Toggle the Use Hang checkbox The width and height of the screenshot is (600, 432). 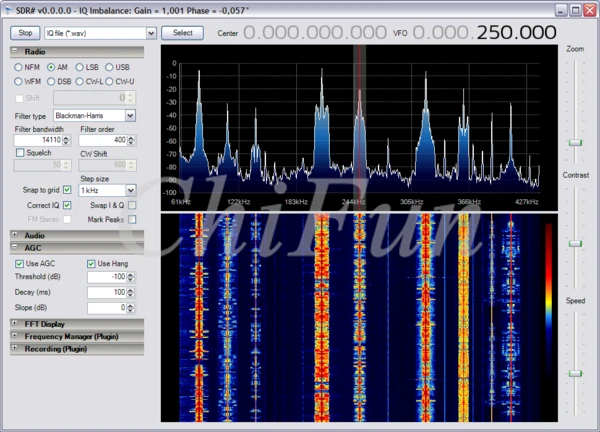[91, 264]
